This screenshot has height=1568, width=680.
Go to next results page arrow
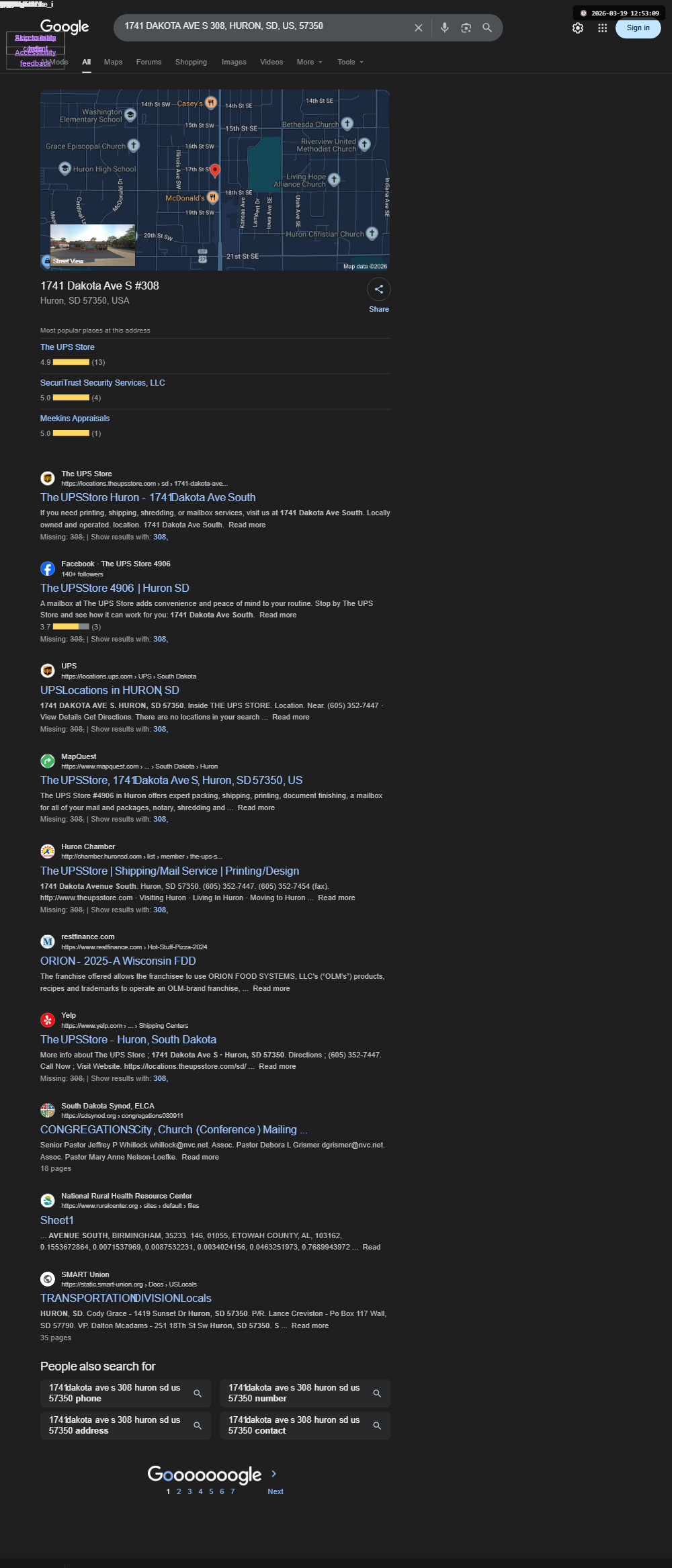[274, 1473]
